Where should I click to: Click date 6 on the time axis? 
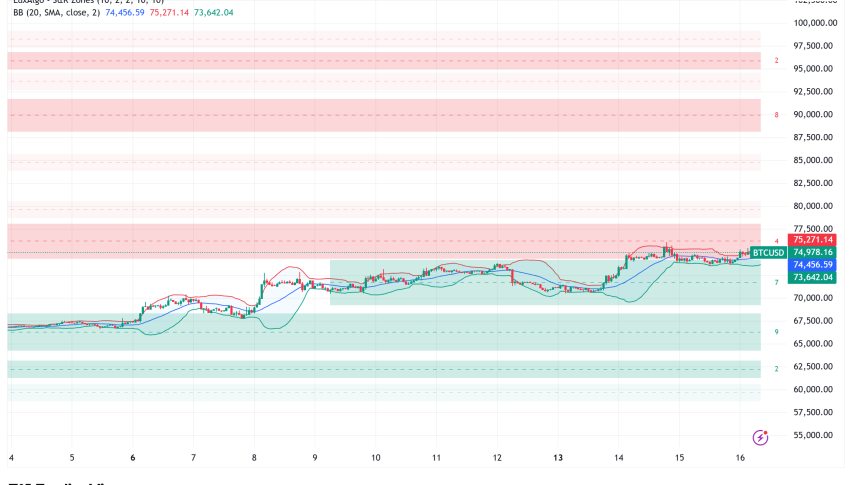133,457
